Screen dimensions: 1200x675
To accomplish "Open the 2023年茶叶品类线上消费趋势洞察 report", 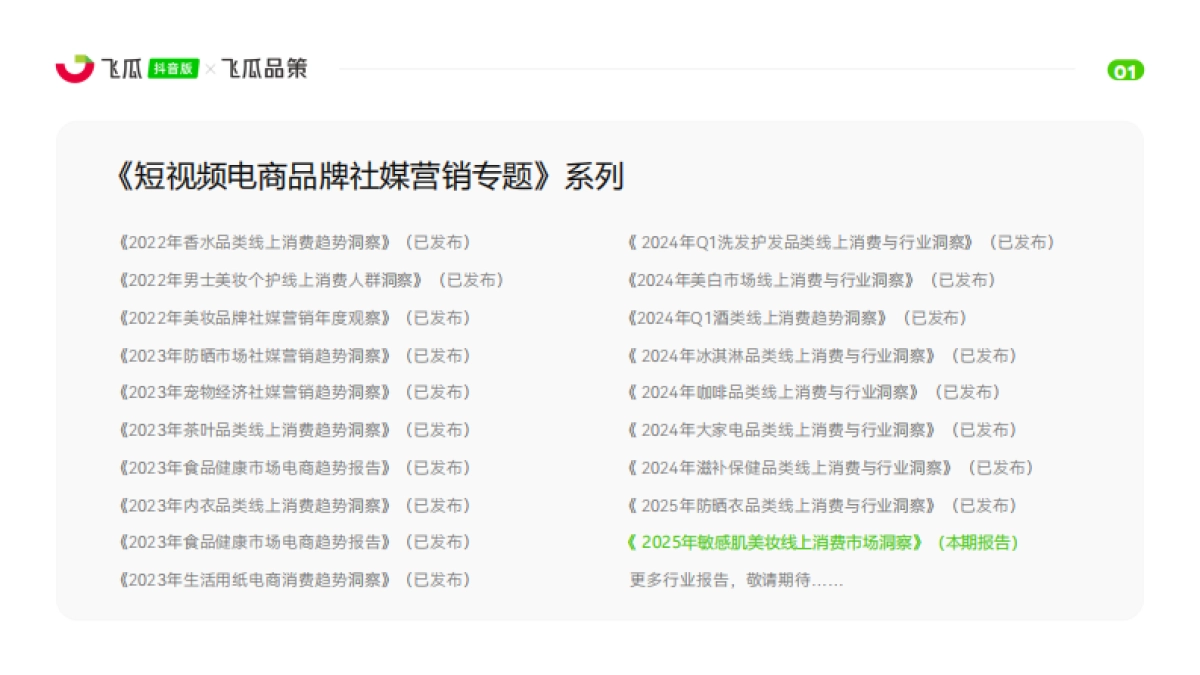I will (x=253, y=430).
